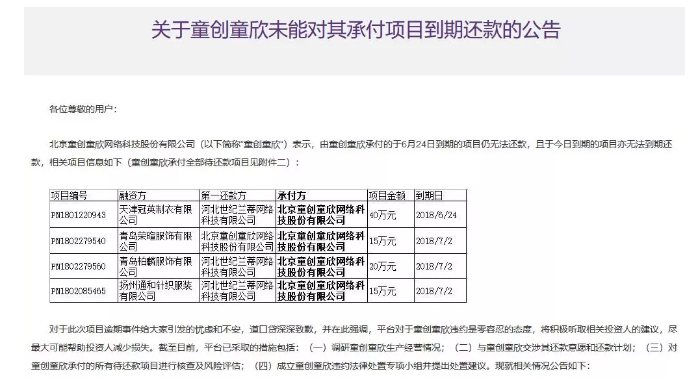This screenshot has height=386, width=700.
Task: Click the 20万元 amount cell
Action: (x=391, y=266)
